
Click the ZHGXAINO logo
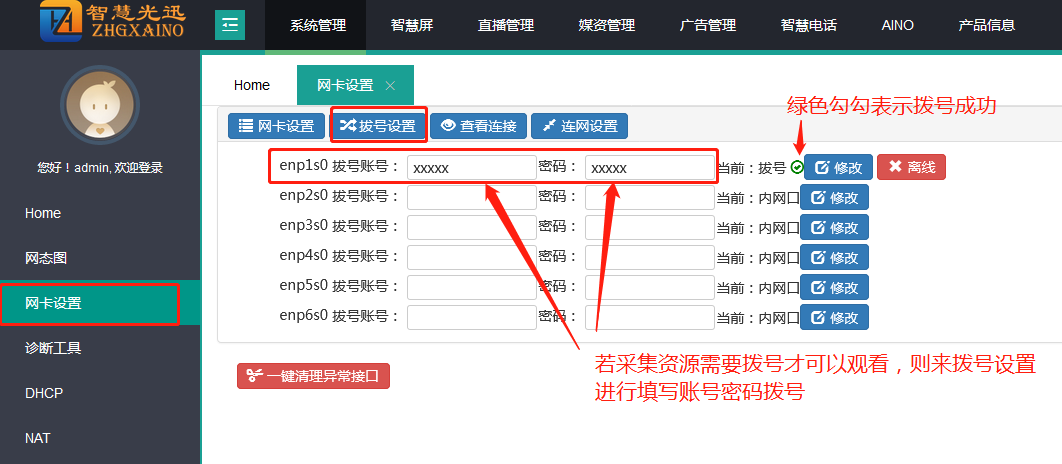(112, 24)
